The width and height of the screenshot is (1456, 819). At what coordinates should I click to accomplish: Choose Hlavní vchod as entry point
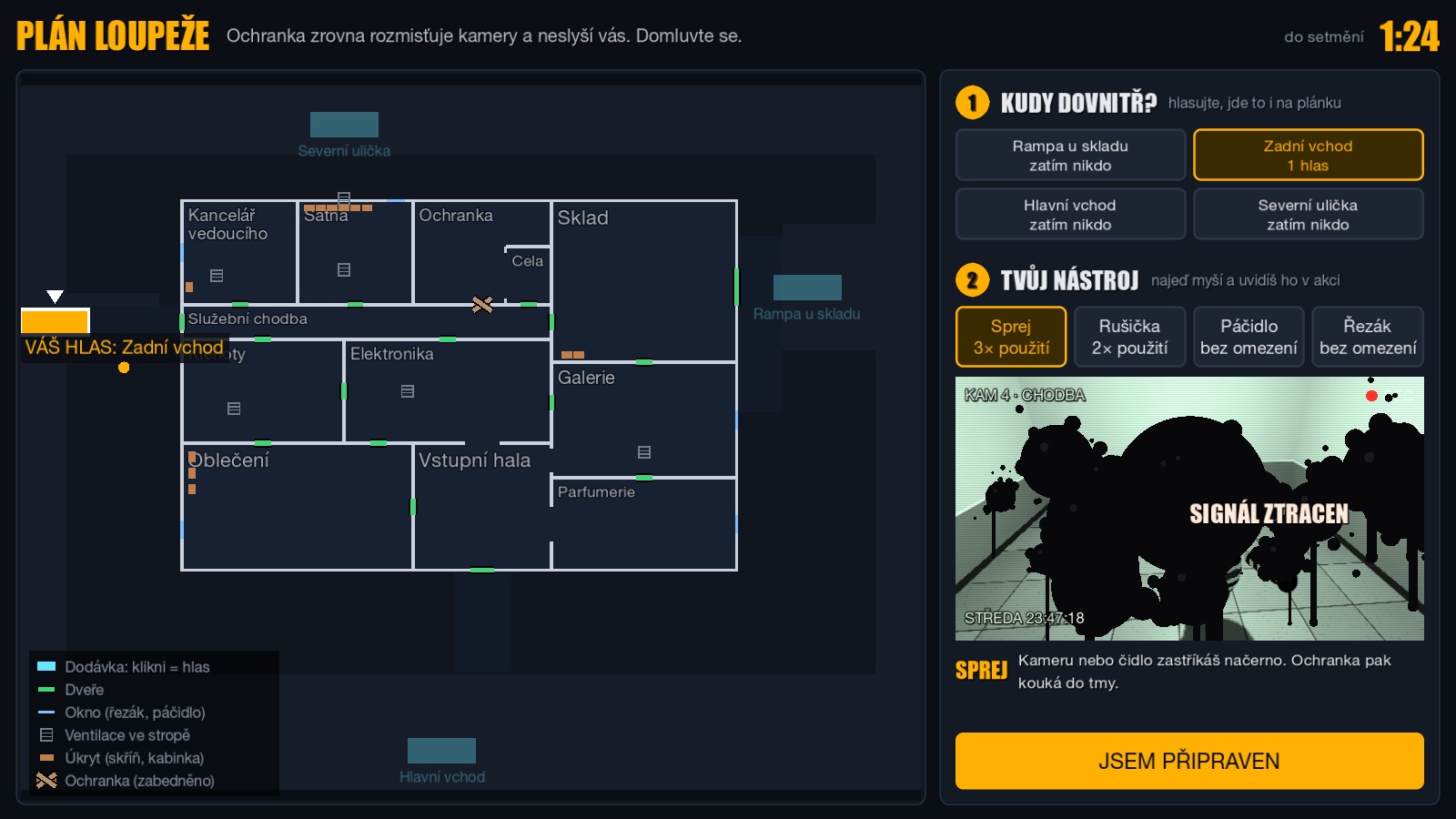(1070, 214)
